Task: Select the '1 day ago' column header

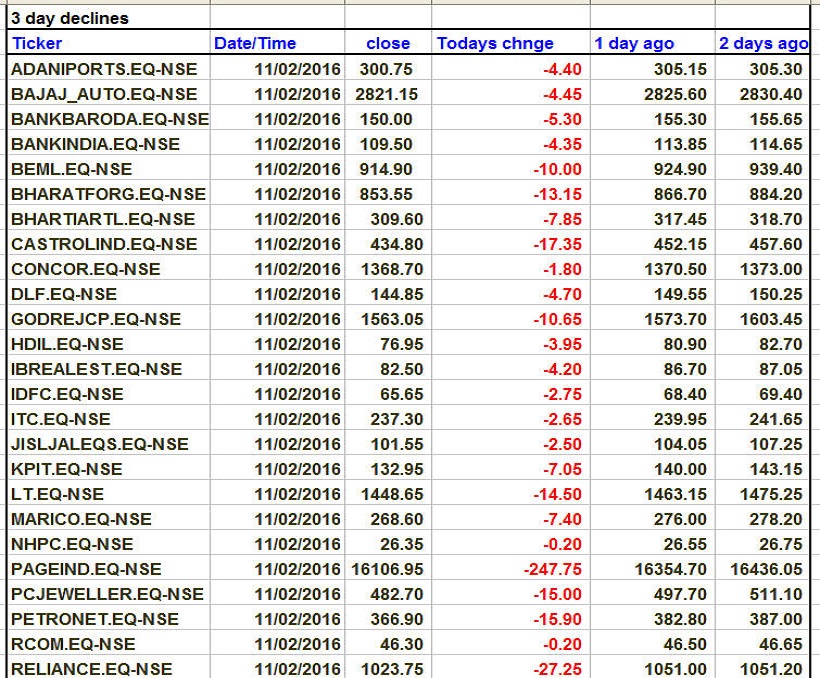Action: [634, 44]
